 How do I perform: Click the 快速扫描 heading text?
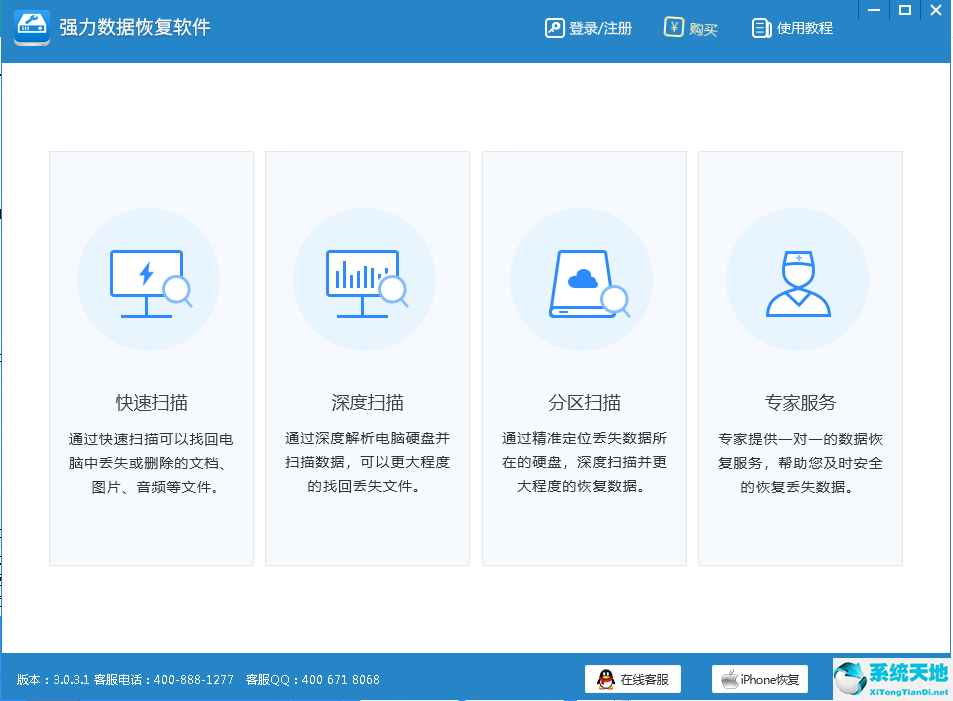(151, 402)
